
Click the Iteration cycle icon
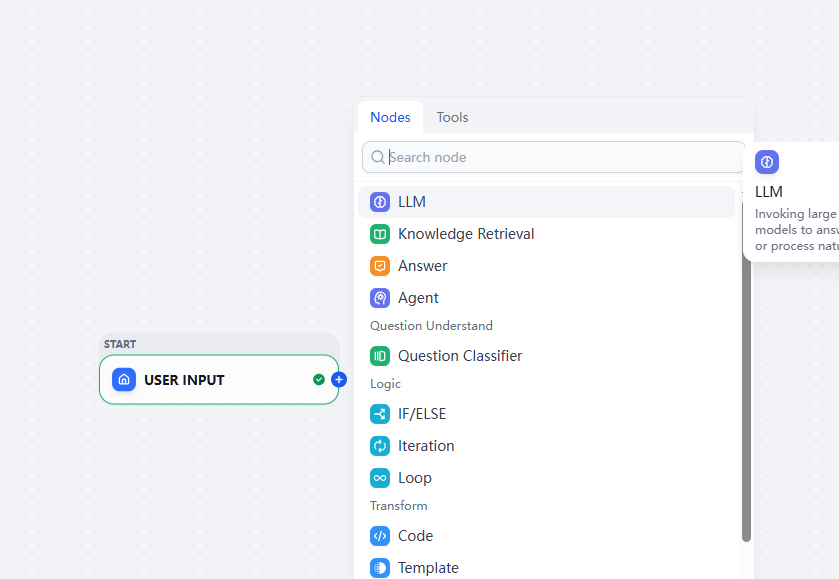pyautogui.click(x=380, y=446)
